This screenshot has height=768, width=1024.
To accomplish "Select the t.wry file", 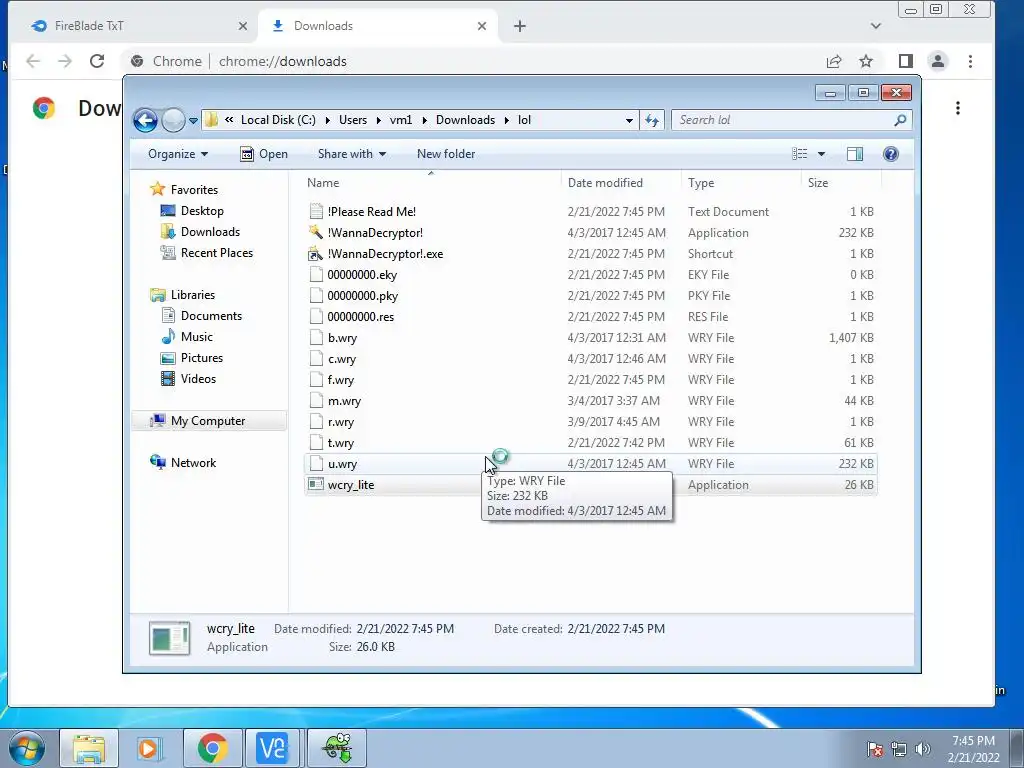I will [590, 443].
